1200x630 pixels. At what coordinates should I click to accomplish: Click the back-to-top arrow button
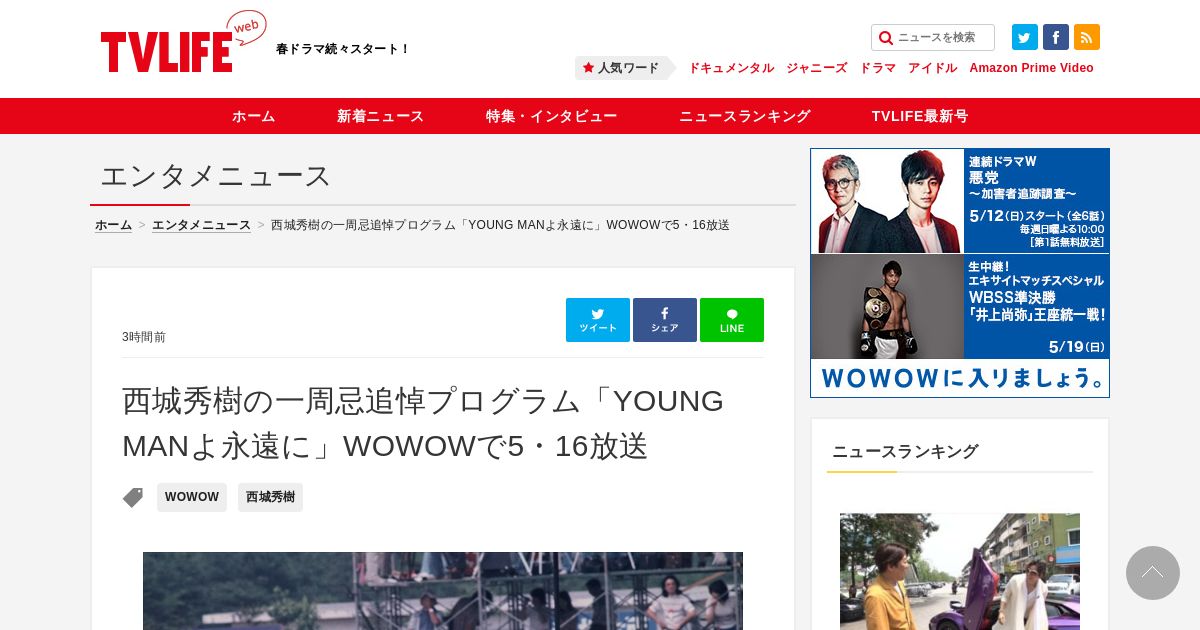[x=1153, y=573]
